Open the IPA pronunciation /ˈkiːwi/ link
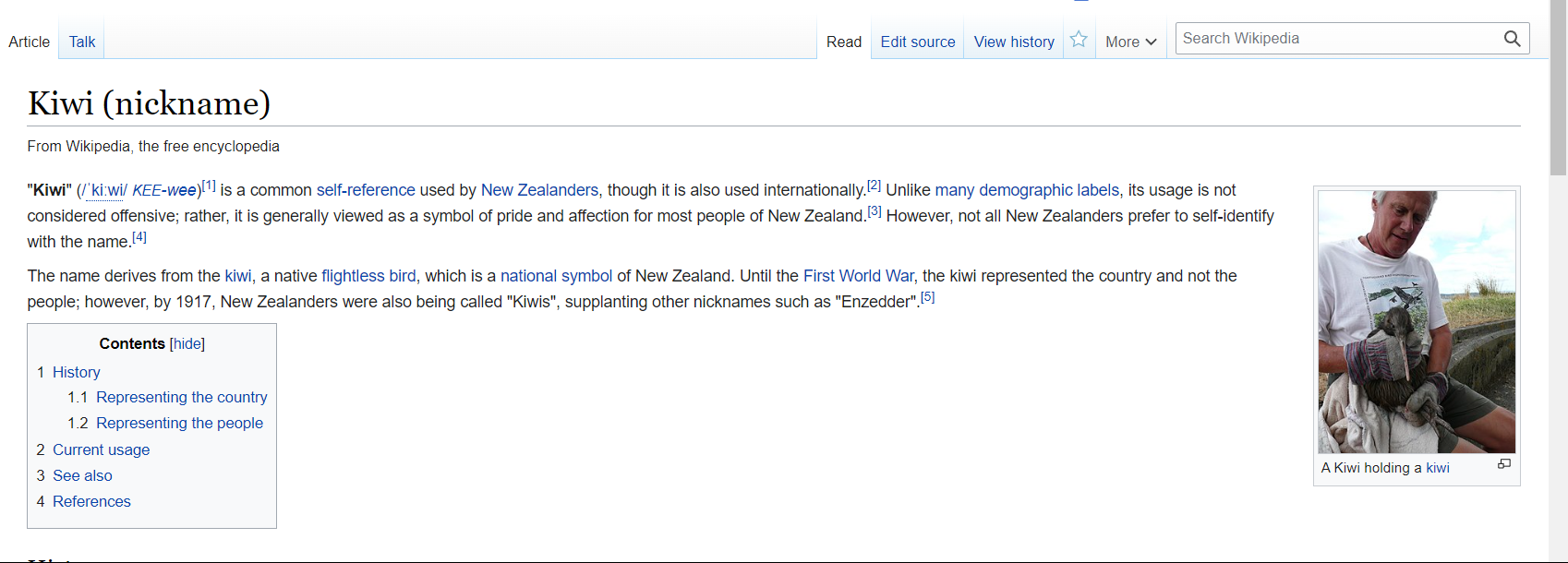The height and width of the screenshot is (563, 1568). [104, 191]
